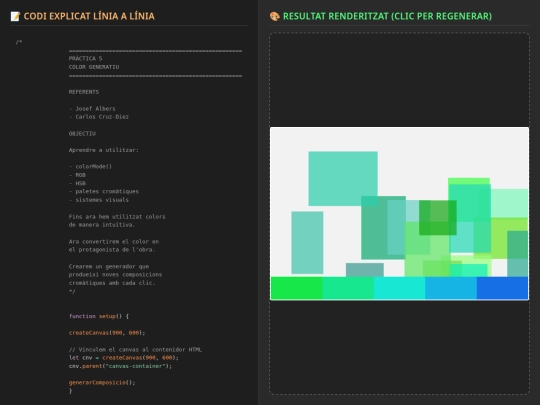Click the memo icon beside CODI EXPLICAT heading
The width and height of the screenshot is (540, 405).
[15, 16]
